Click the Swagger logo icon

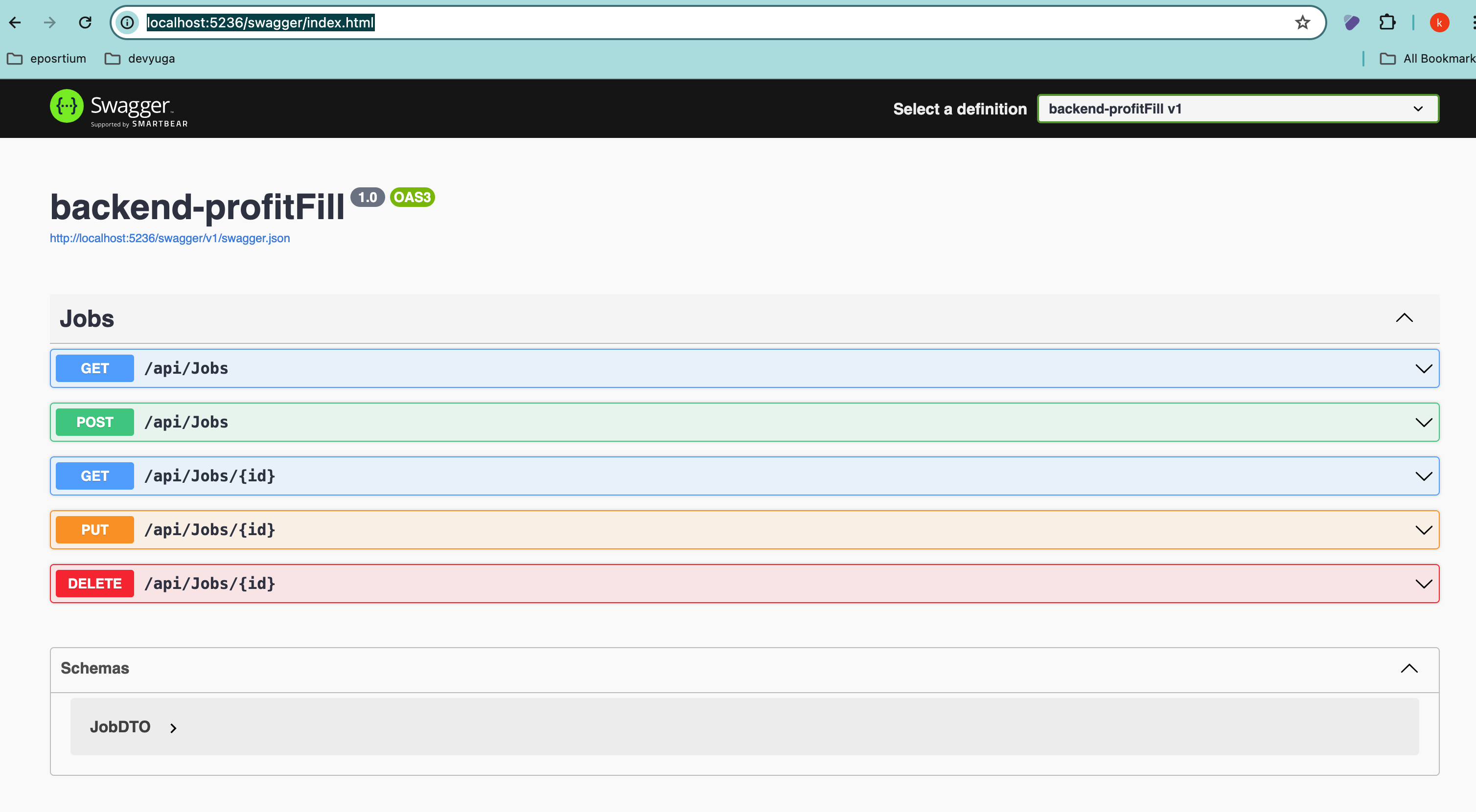(67, 106)
